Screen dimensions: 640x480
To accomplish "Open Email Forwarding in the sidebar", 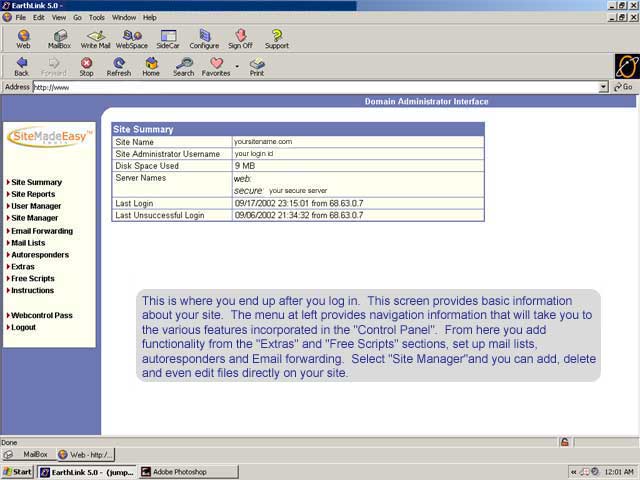I will click(x=41, y=231).
